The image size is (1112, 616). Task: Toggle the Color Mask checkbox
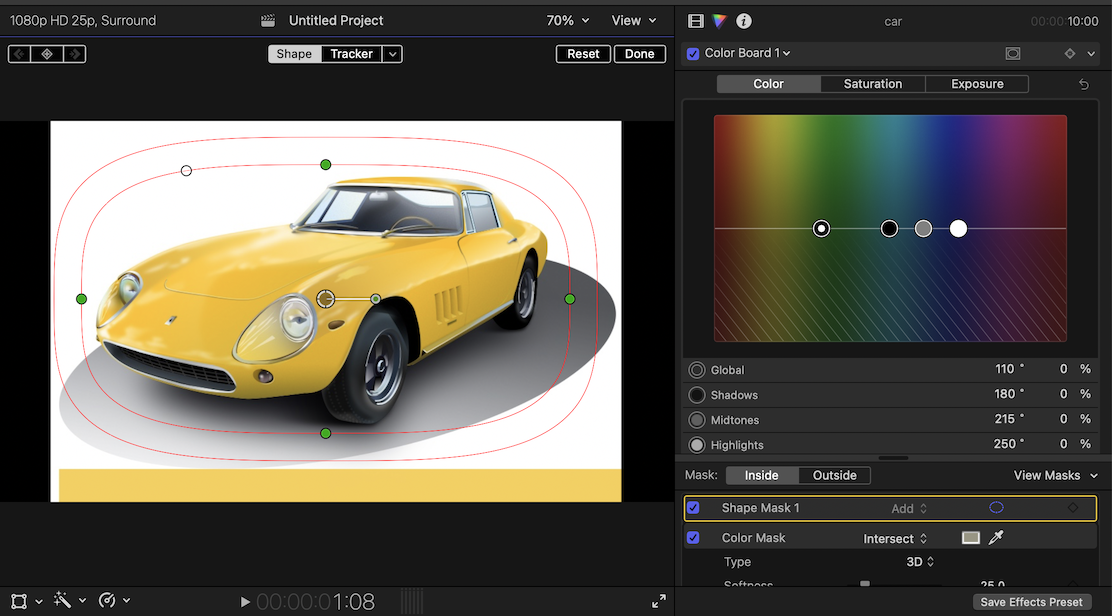point(693,538)
